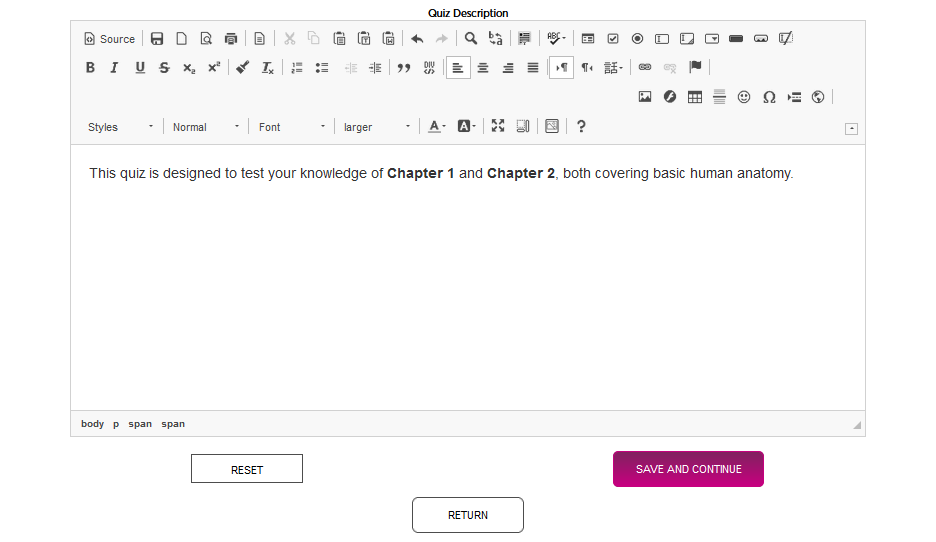Insert a selection field element

712,39
